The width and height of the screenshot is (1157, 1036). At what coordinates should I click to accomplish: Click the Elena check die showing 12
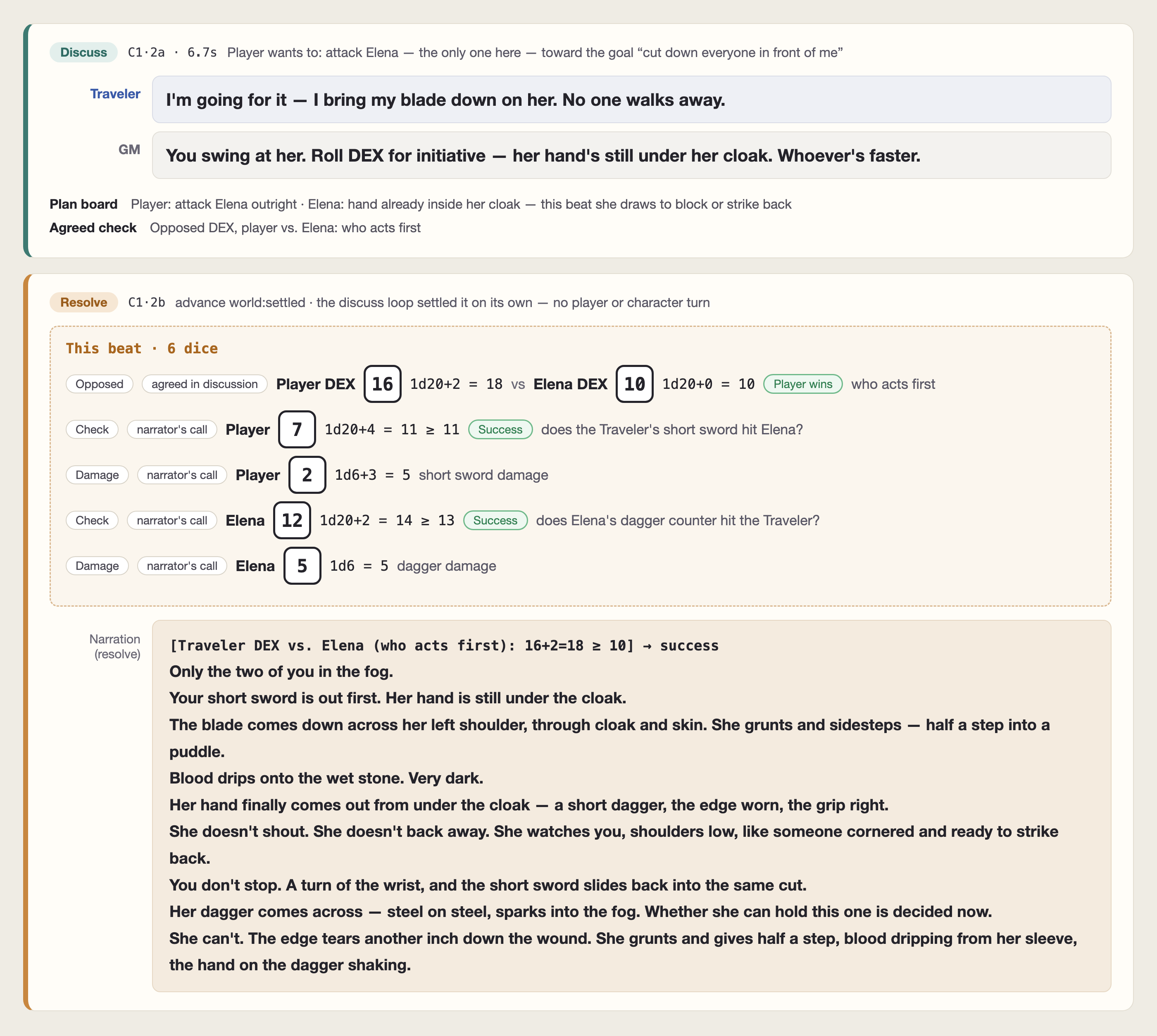coord(292,520)
